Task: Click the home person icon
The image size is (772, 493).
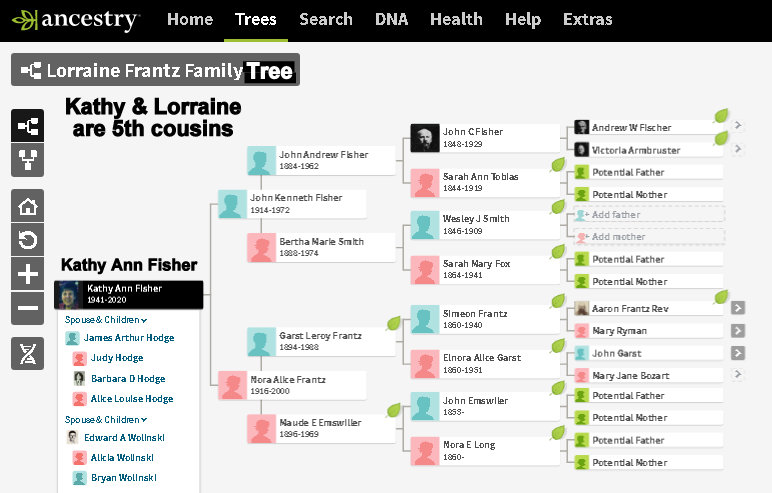Action: pyautogui.click(x=28, y=206)
